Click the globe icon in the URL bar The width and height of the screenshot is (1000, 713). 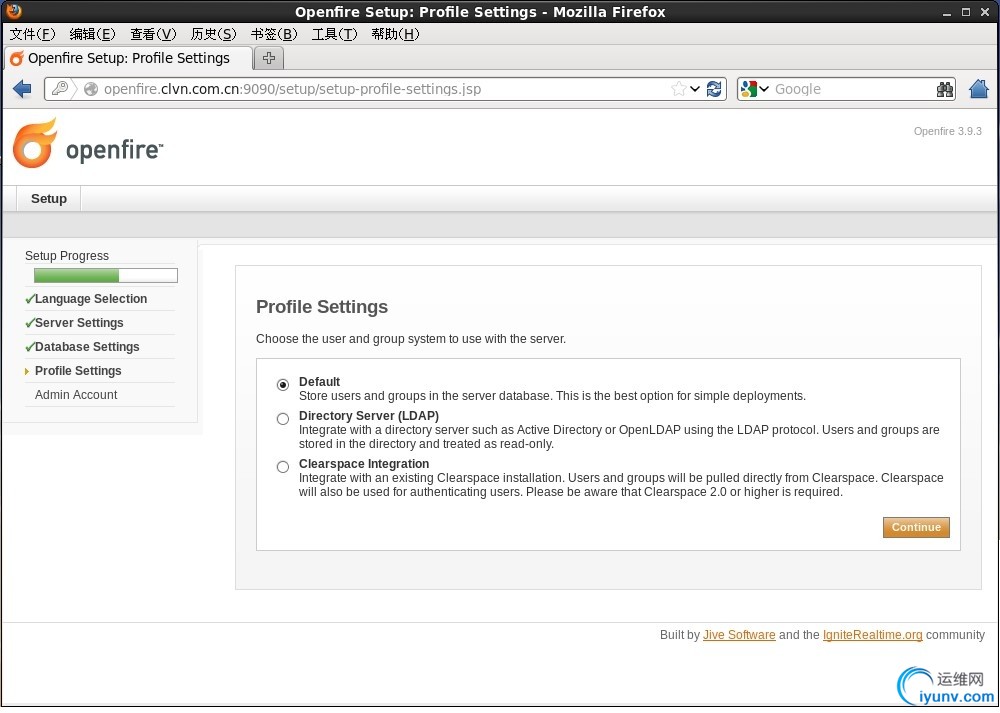91,89
